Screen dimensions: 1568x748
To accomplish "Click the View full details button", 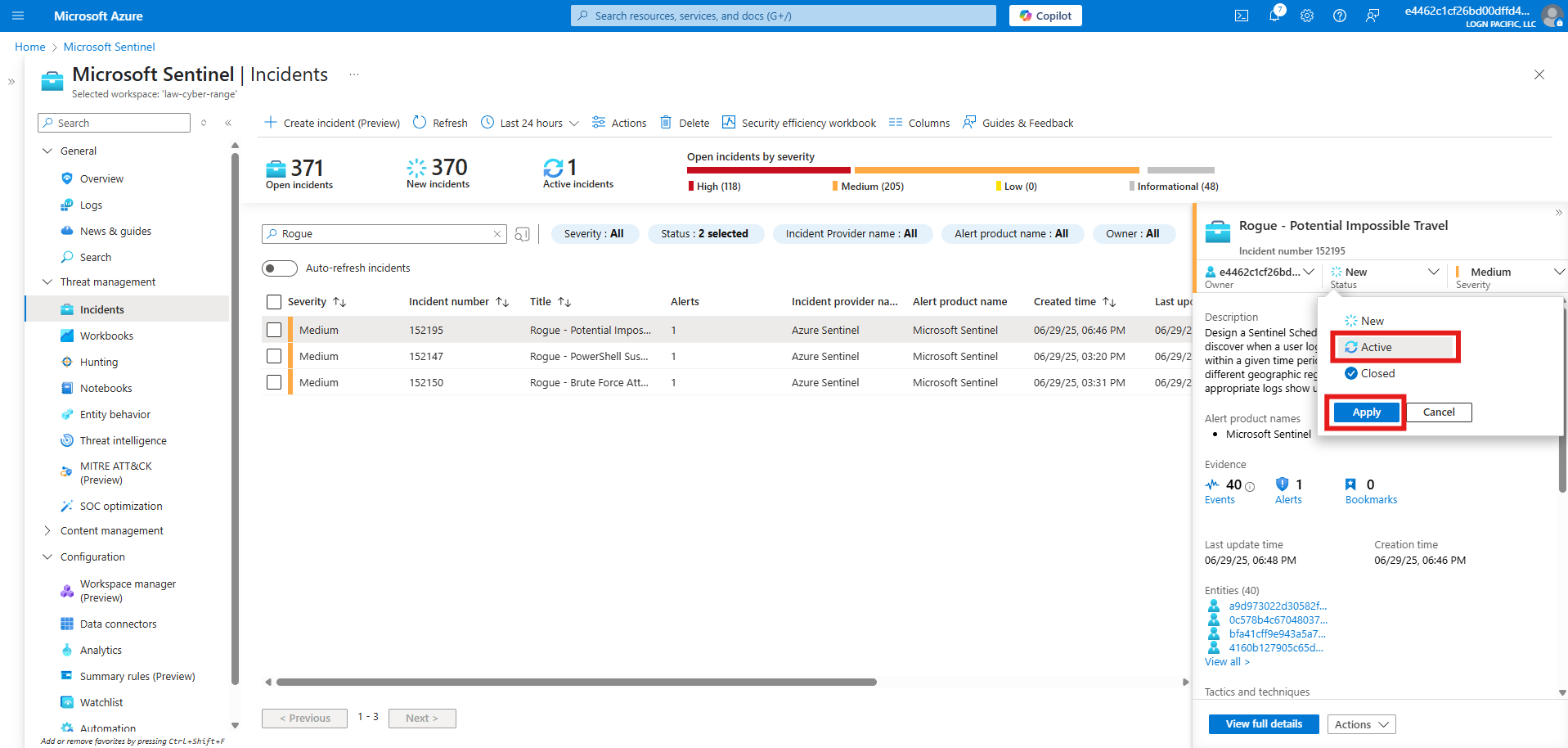I will pos(1263,724).
